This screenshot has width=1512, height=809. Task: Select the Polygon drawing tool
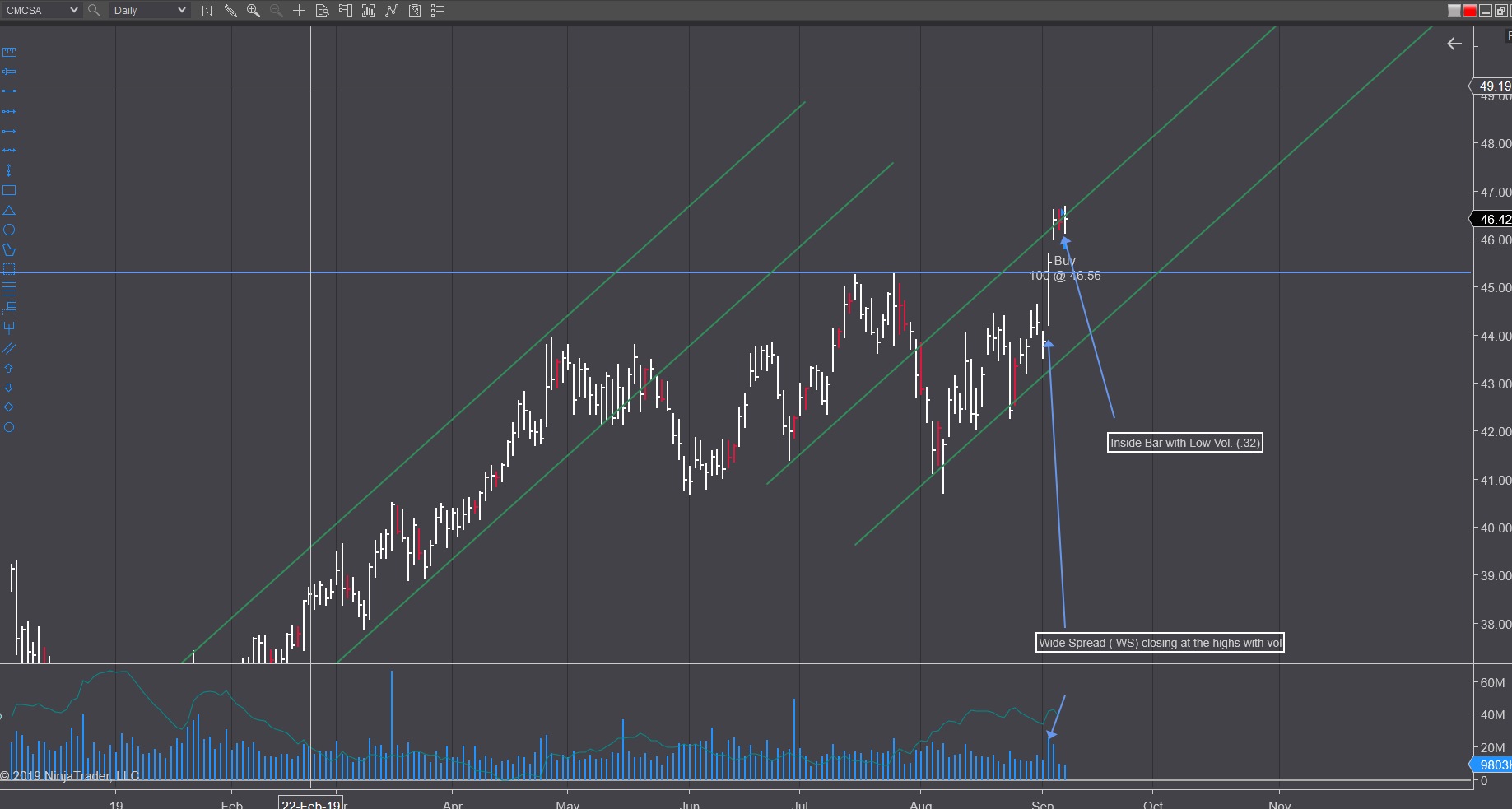point(9,249)
